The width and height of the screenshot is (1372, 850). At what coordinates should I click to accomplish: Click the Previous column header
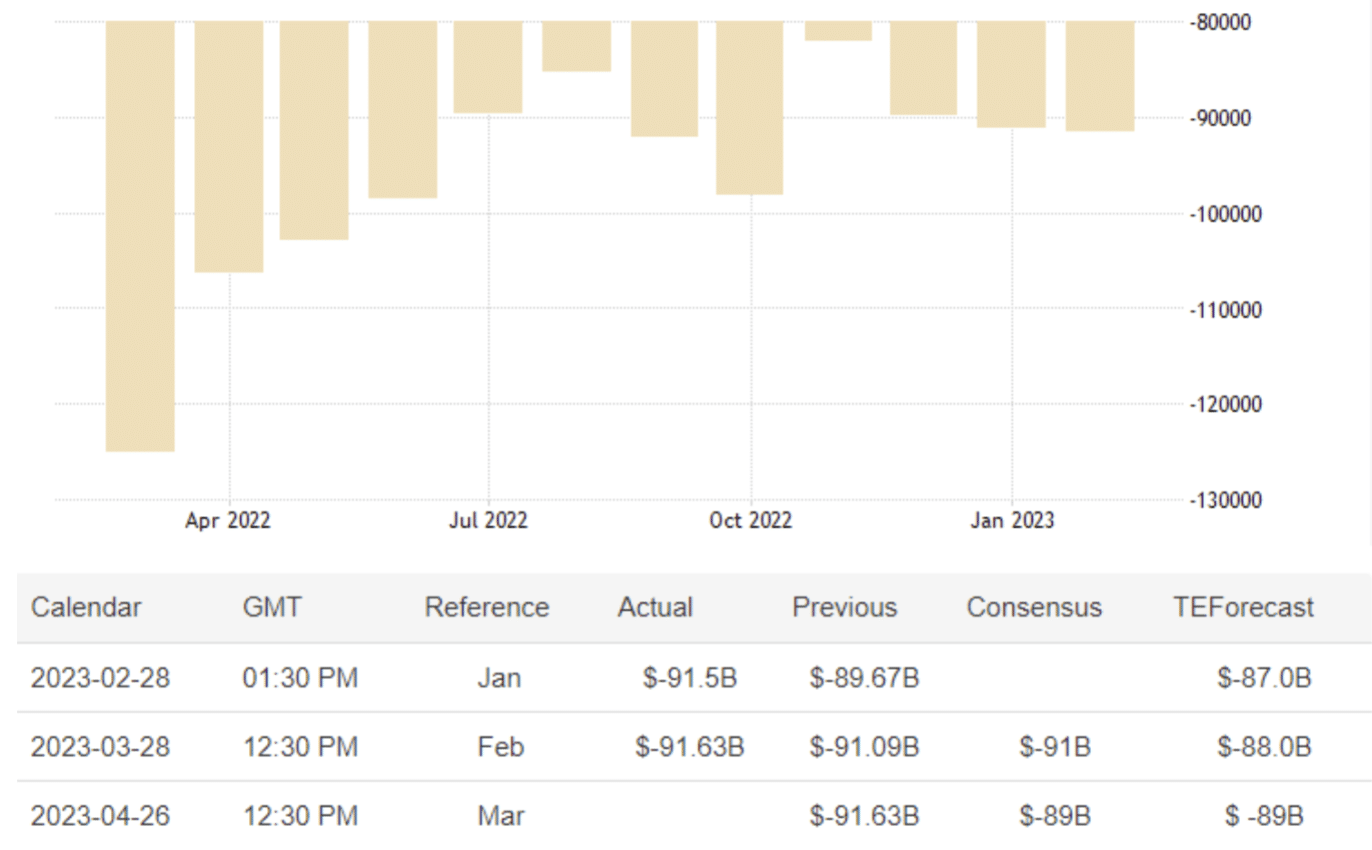point(844,607)
